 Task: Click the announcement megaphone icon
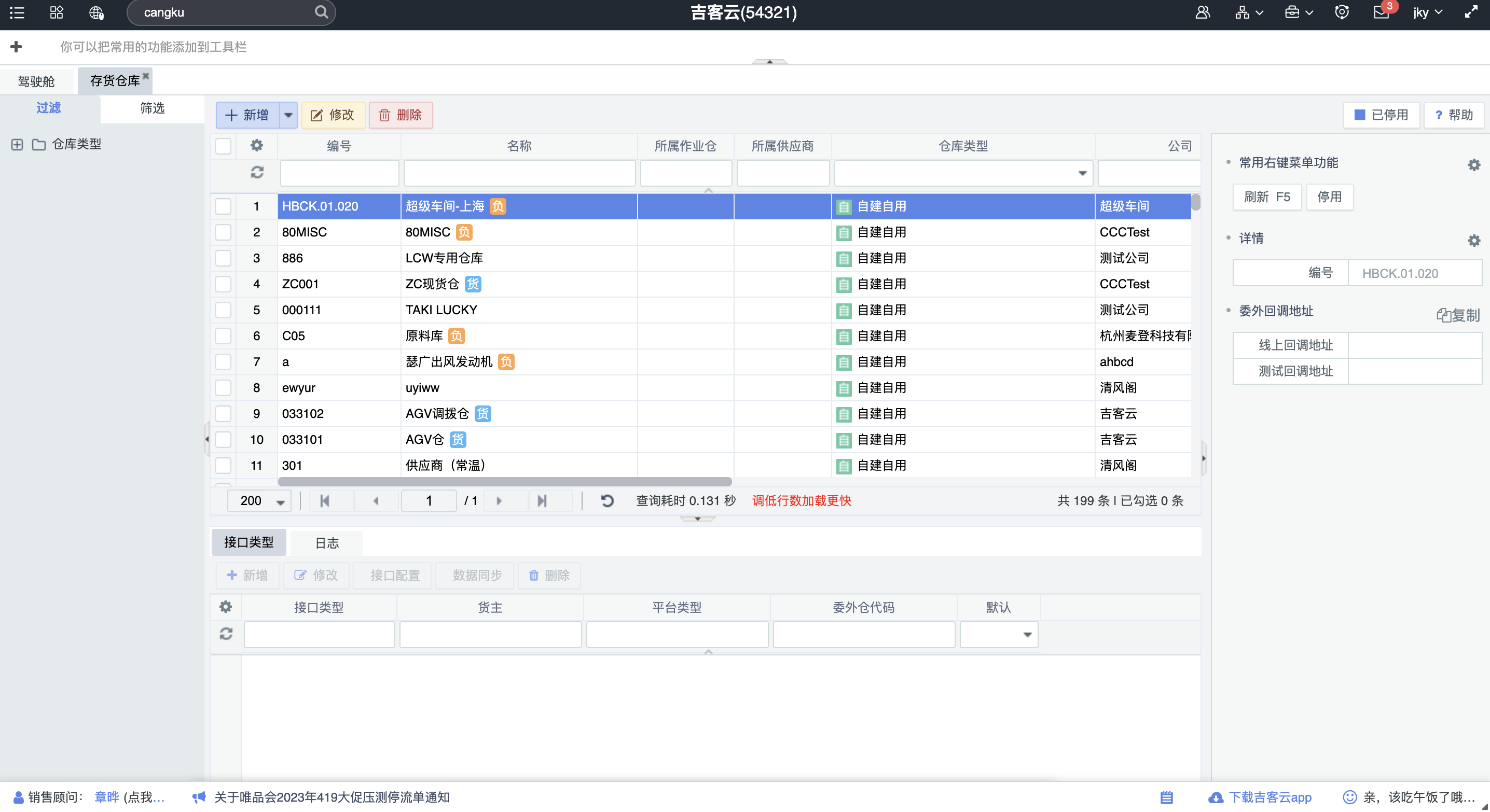pos(199,797)
